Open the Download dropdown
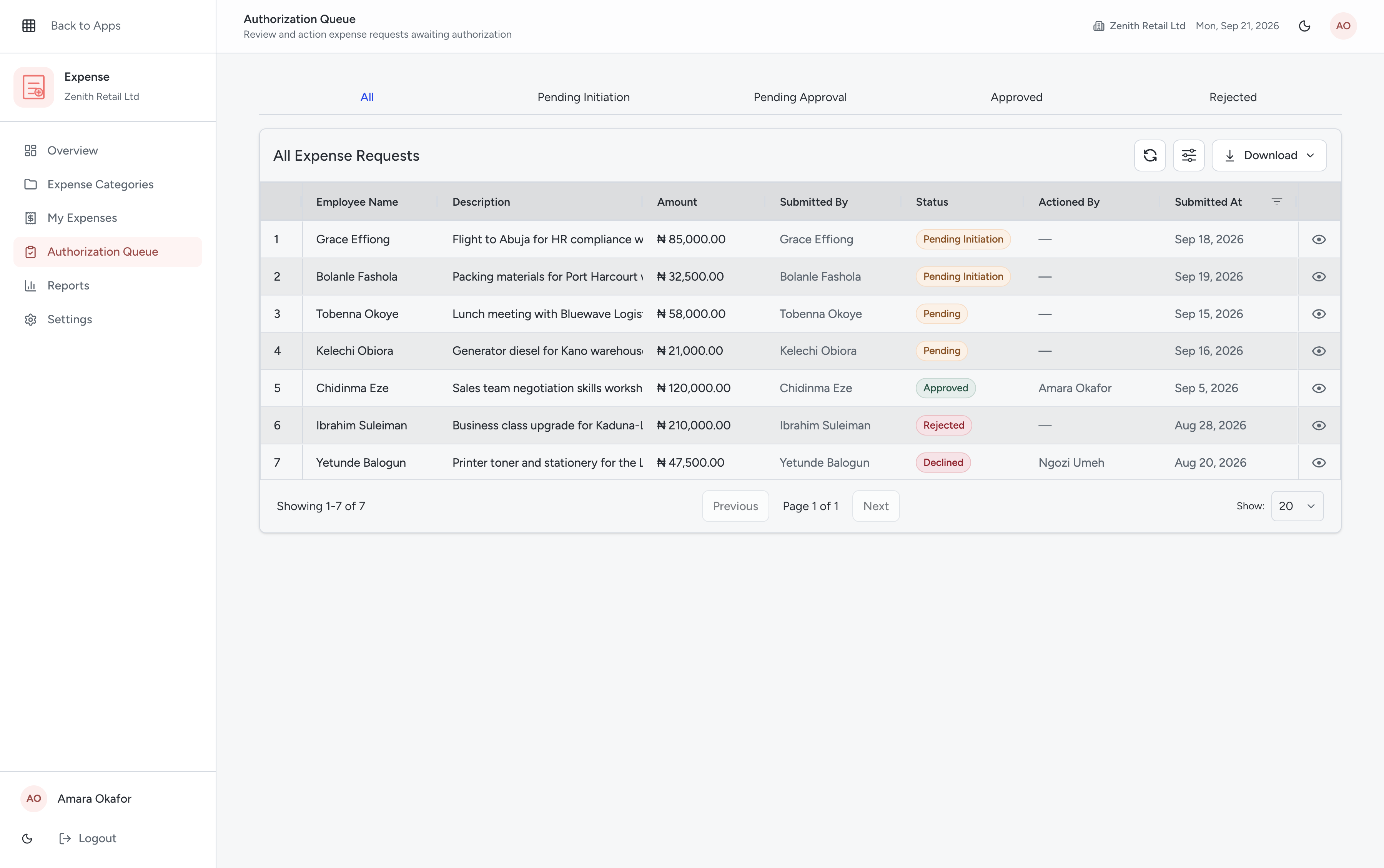 [1269, 155]
